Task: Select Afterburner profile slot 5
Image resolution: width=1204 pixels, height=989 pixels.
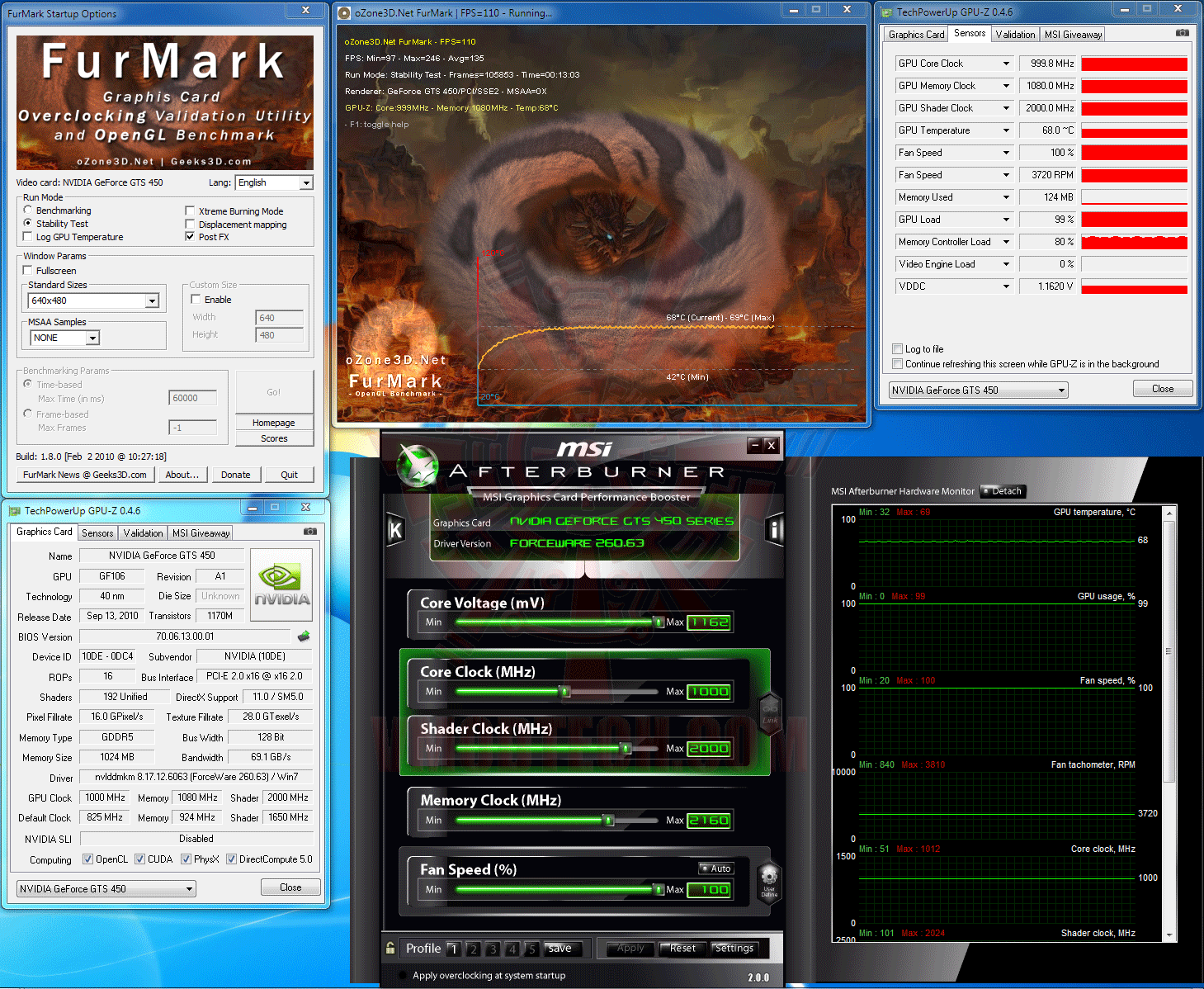Action: (532, 949)
